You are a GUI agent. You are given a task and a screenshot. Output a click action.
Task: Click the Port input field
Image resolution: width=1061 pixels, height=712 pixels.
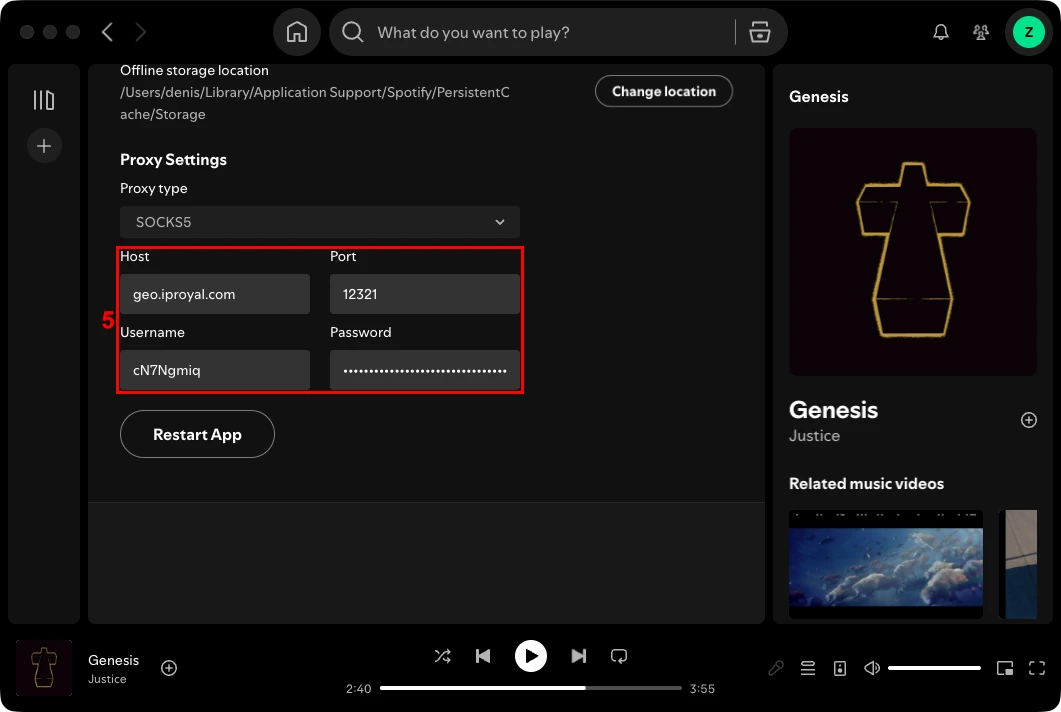coord(424,294)
